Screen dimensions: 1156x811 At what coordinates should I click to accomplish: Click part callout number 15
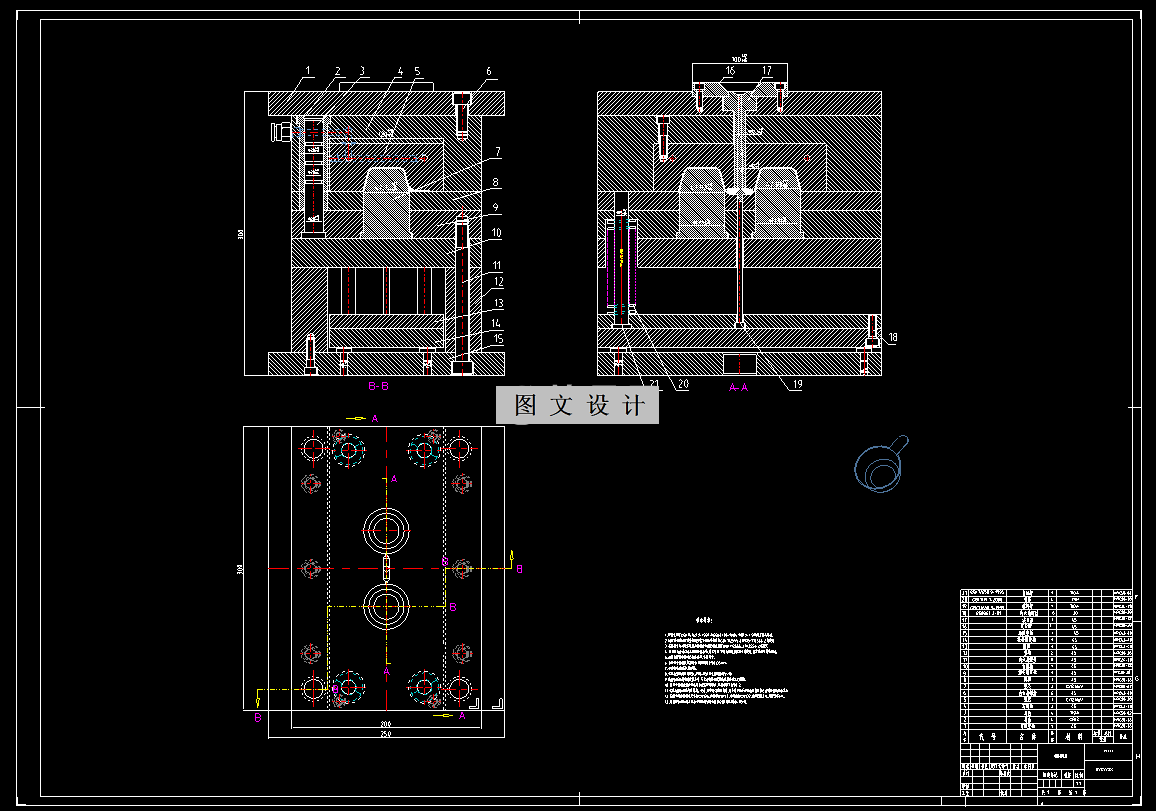[498, 339]
